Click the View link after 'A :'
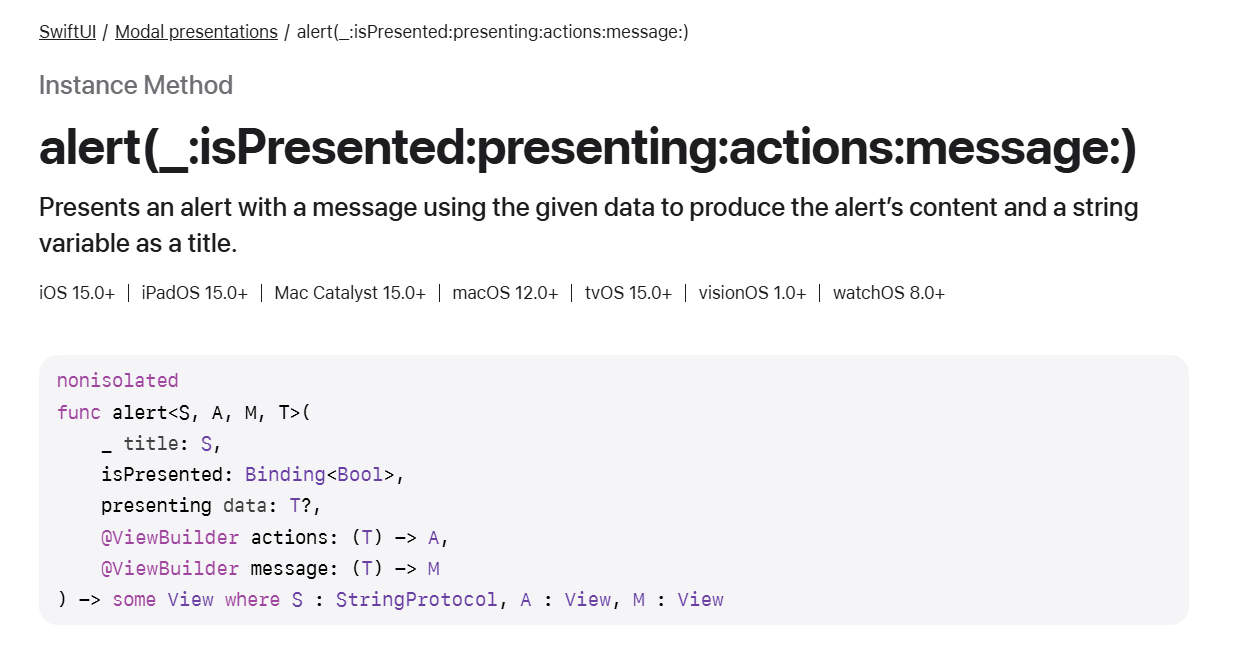Image resolution: width=1249 pixels, height=650 pixels. coord(587,600)
